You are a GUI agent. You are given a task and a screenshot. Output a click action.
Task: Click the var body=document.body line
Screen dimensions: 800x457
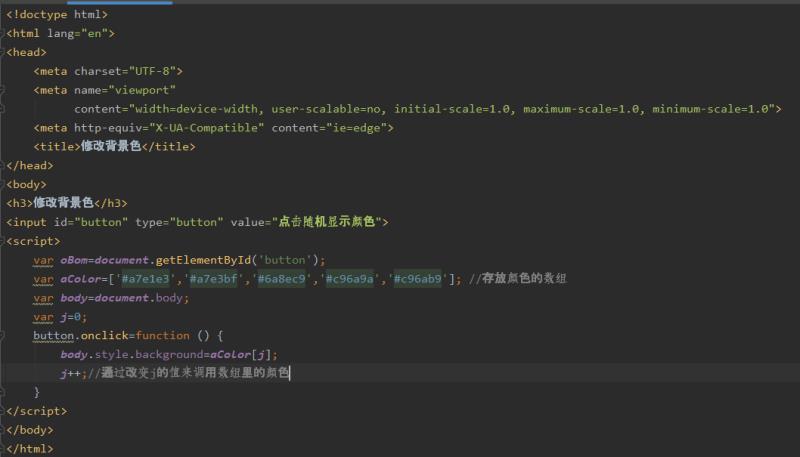(x=111, y=298)
